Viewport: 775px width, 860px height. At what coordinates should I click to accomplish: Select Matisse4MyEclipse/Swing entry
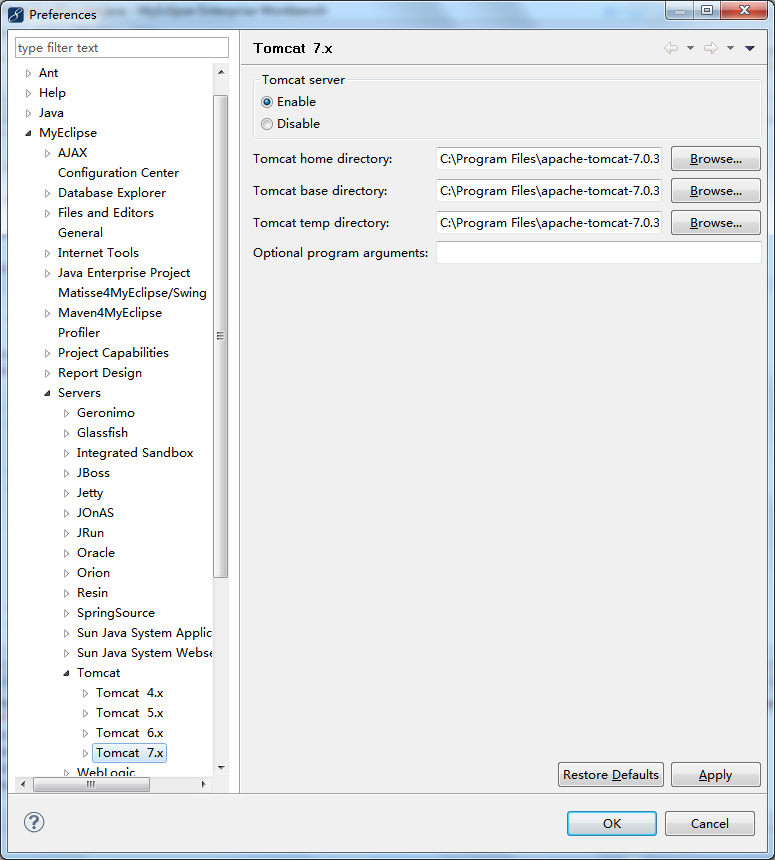click(x=132, y=293)
